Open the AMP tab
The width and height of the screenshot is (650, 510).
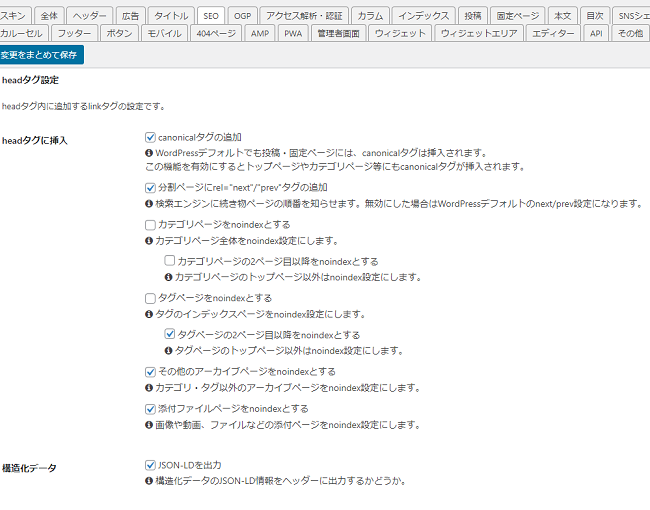[260, 33]
